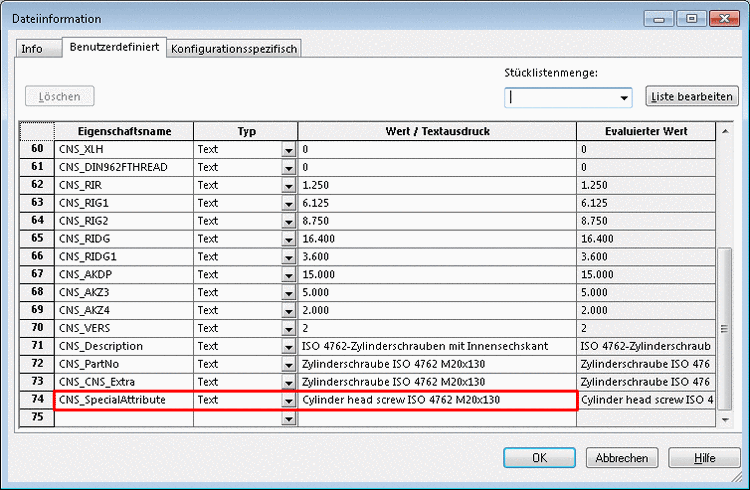750x490 pixels.
Task: Expand Typ dropdown for CNS_PartNo
Action: tap(288, 365)
